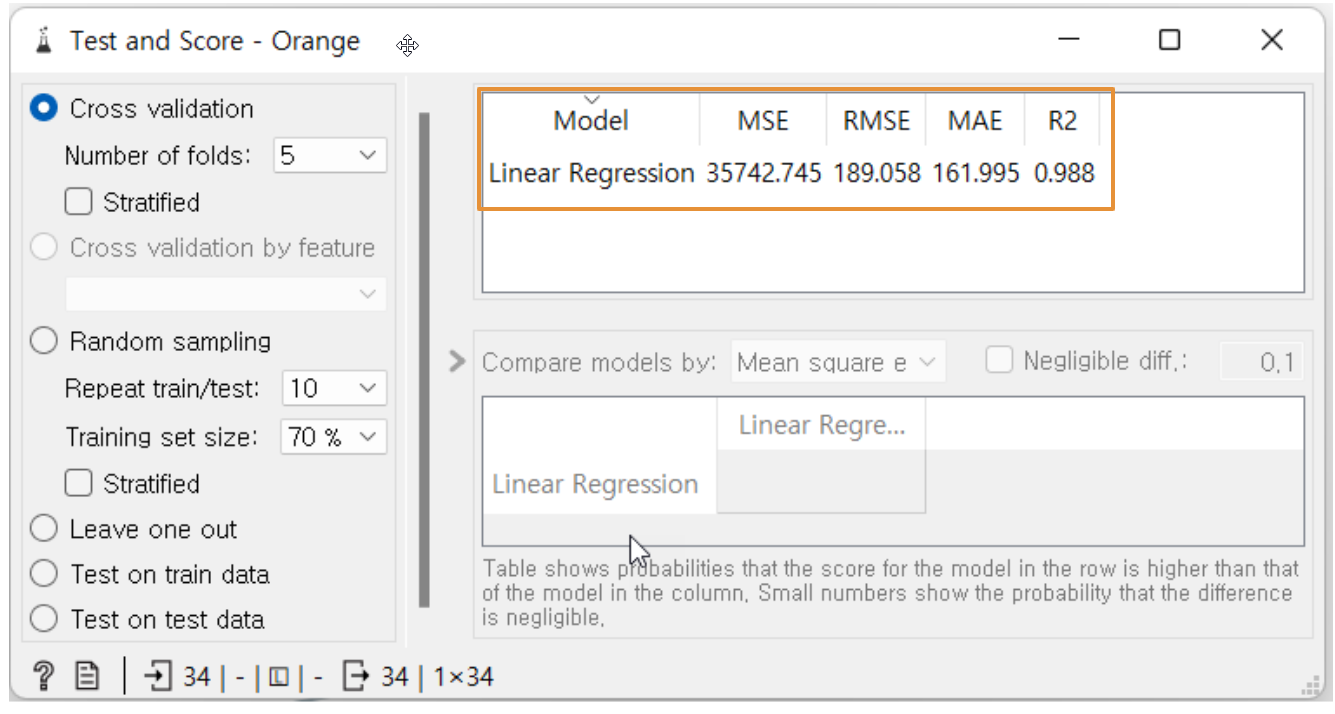Open the Repeat train/test dropdown
1335x714 pixels.
(x=334, y=388)
